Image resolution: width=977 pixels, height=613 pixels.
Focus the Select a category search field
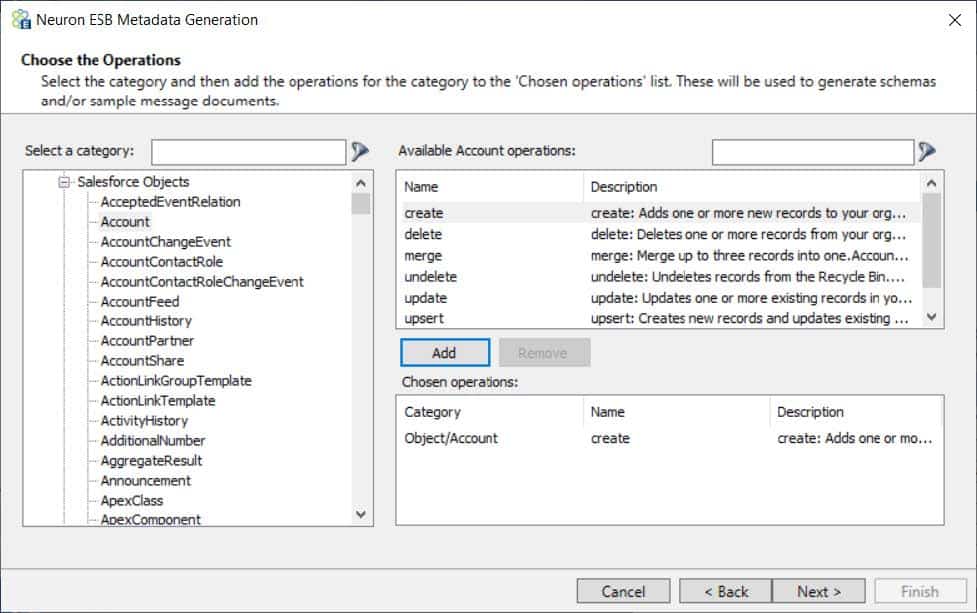[249, 152]
